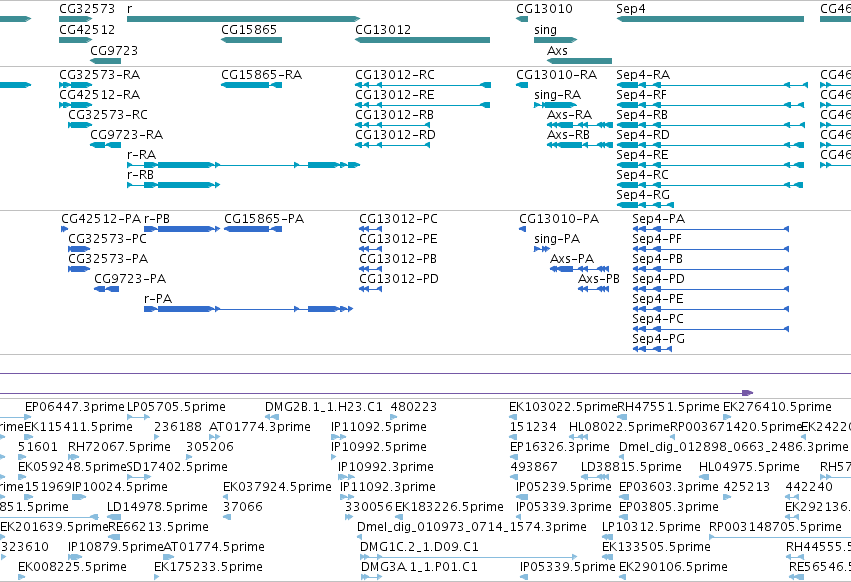This screenshot has width=851, height=582.
Task: Click EST EP06447.3prime
Action: pyautogui.click(x=75, y=407)
